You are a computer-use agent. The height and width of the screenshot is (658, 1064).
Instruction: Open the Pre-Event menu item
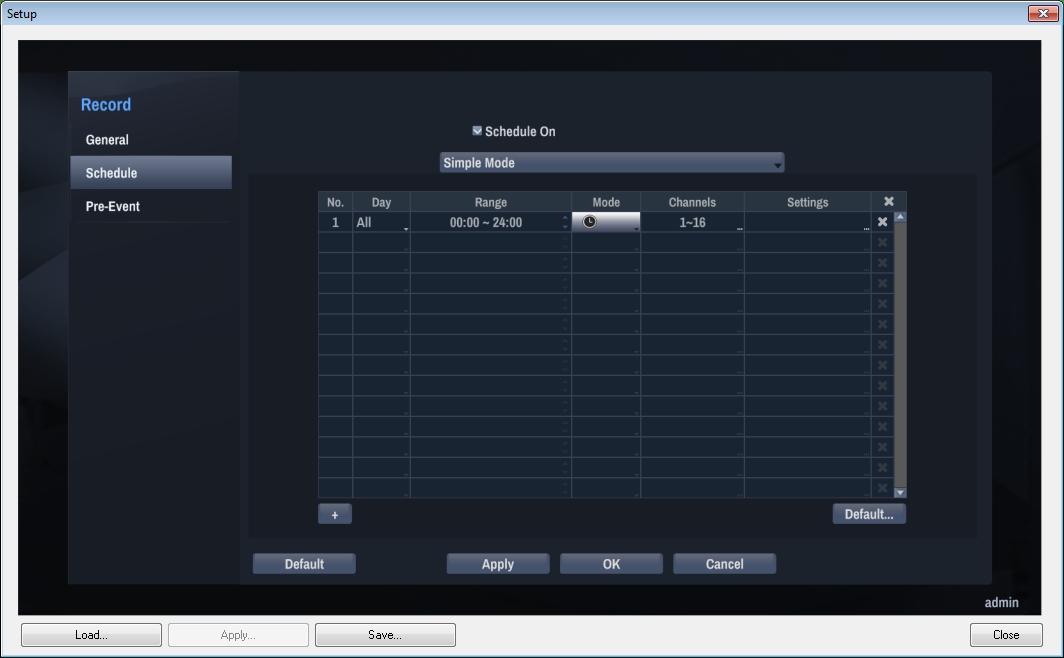coord(151,206)
